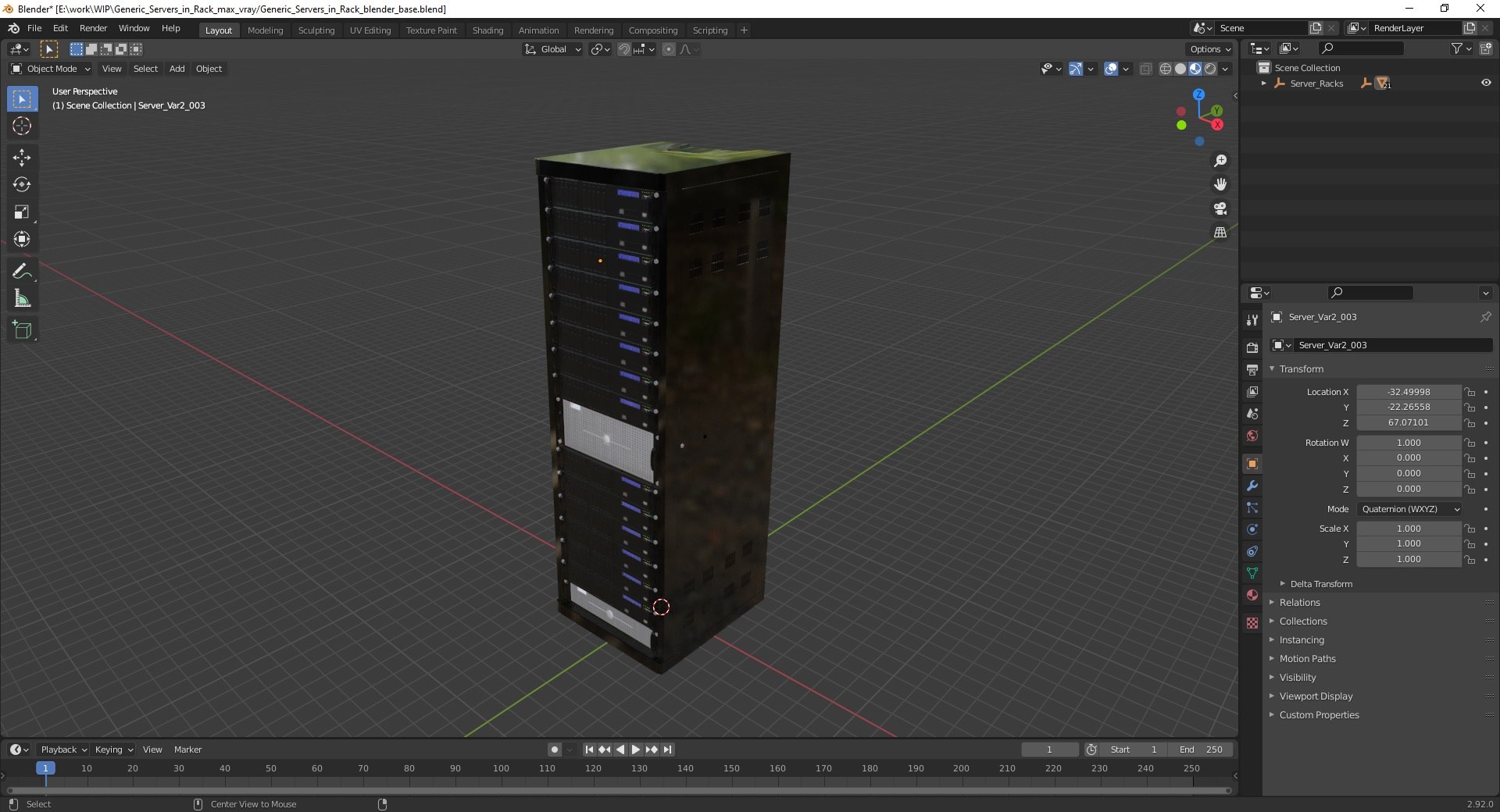This screenshot has height=812, width=1500.
Task: Select the Select Box tool
Action: [22, 99]
